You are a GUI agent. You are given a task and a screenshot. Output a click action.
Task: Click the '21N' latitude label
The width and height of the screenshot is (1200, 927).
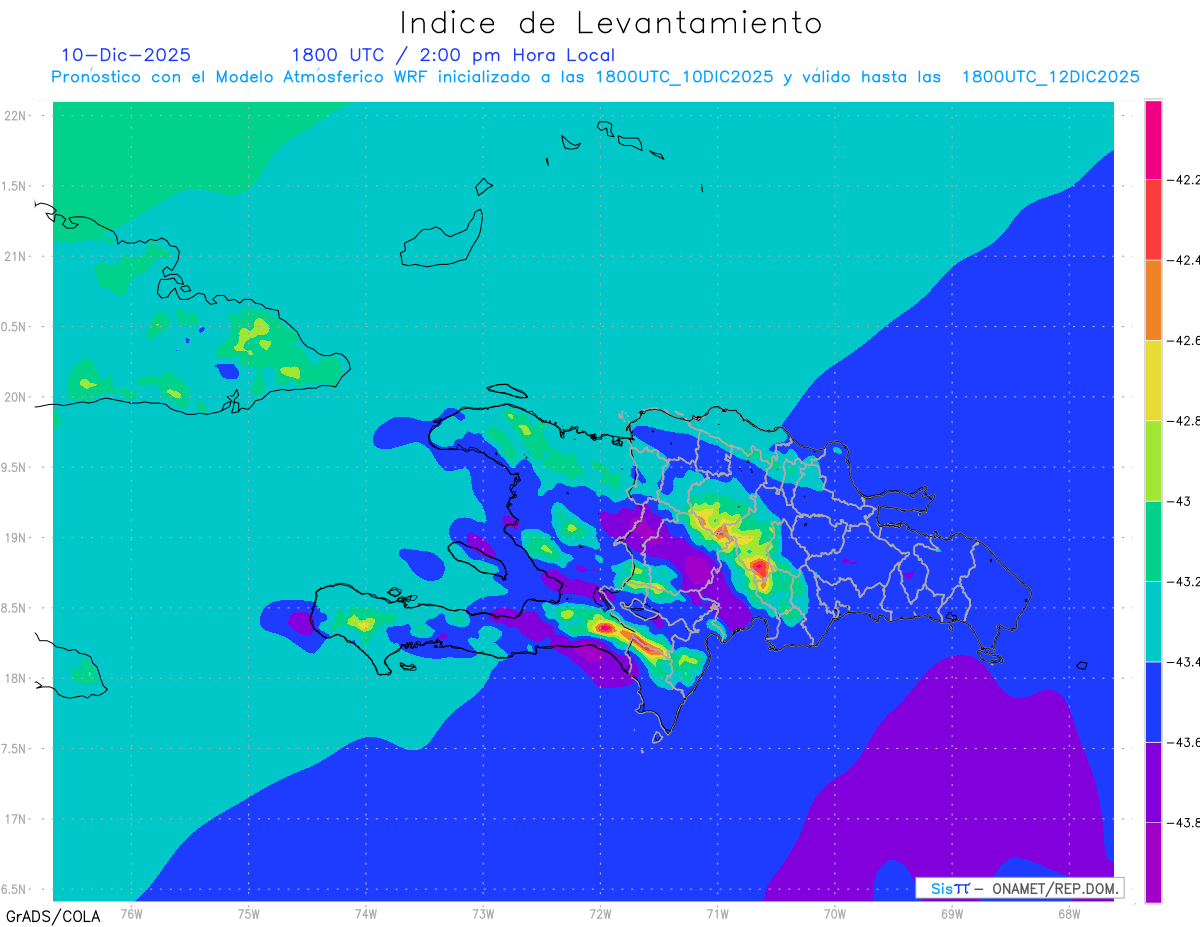[x=15, y=256]
